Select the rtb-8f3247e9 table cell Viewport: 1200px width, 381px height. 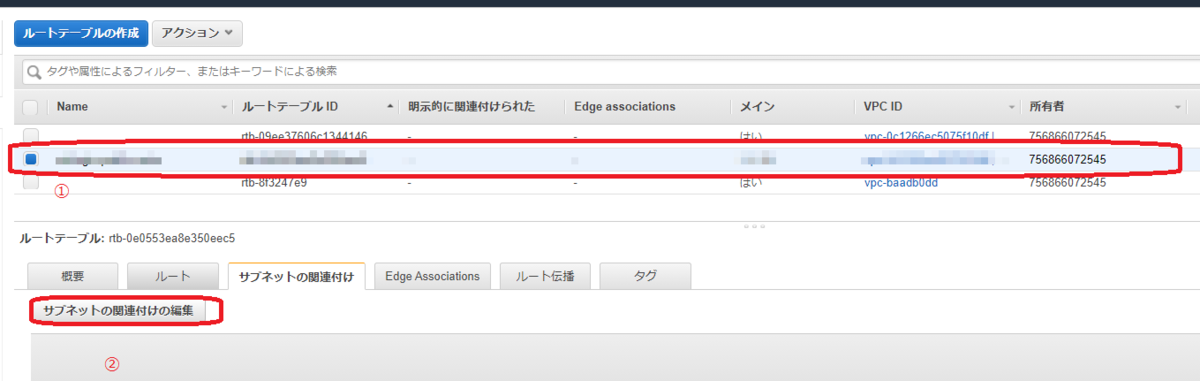(x=274, y=183)
